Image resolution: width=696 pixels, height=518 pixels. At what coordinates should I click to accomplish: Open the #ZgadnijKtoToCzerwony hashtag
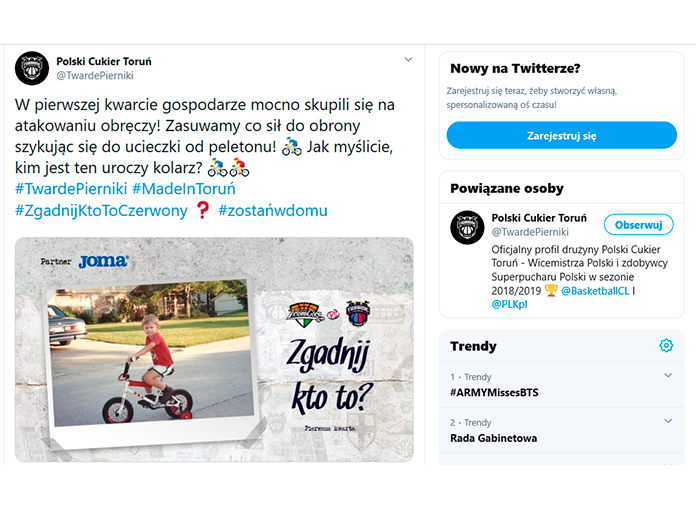101,211
